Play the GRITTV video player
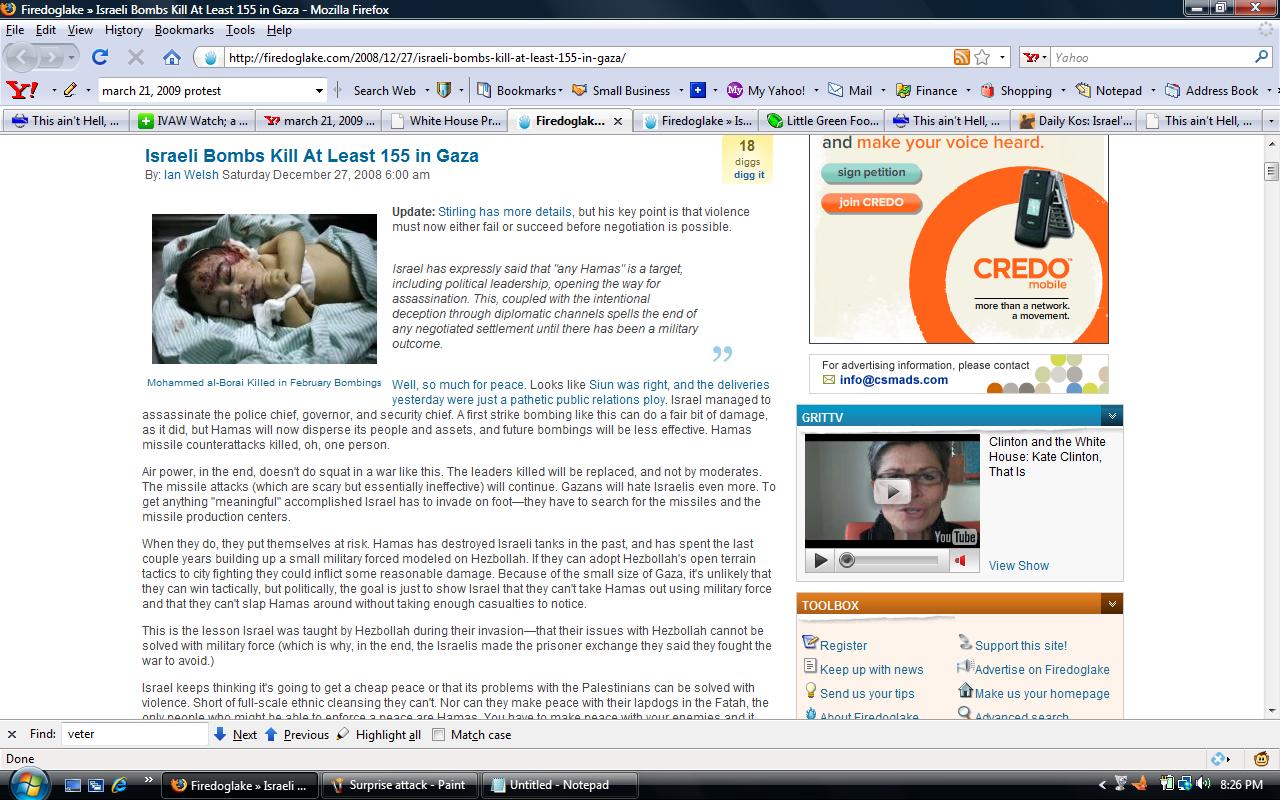Viewport: 1280px width, 800px height. tap(820, 560)
